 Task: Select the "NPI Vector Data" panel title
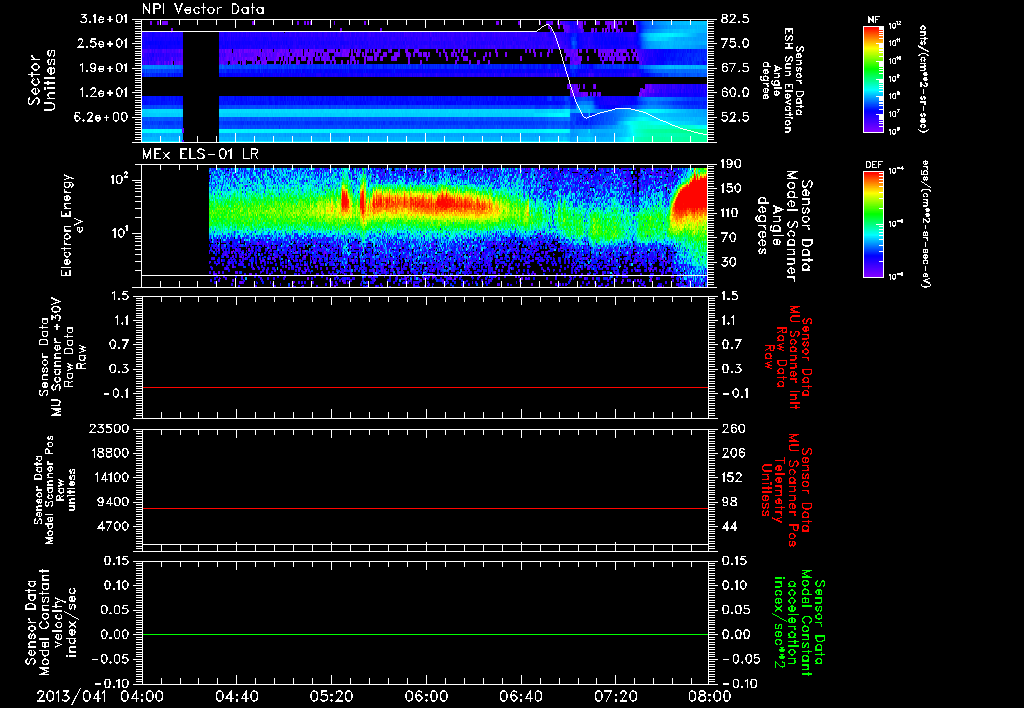(204, 9)
